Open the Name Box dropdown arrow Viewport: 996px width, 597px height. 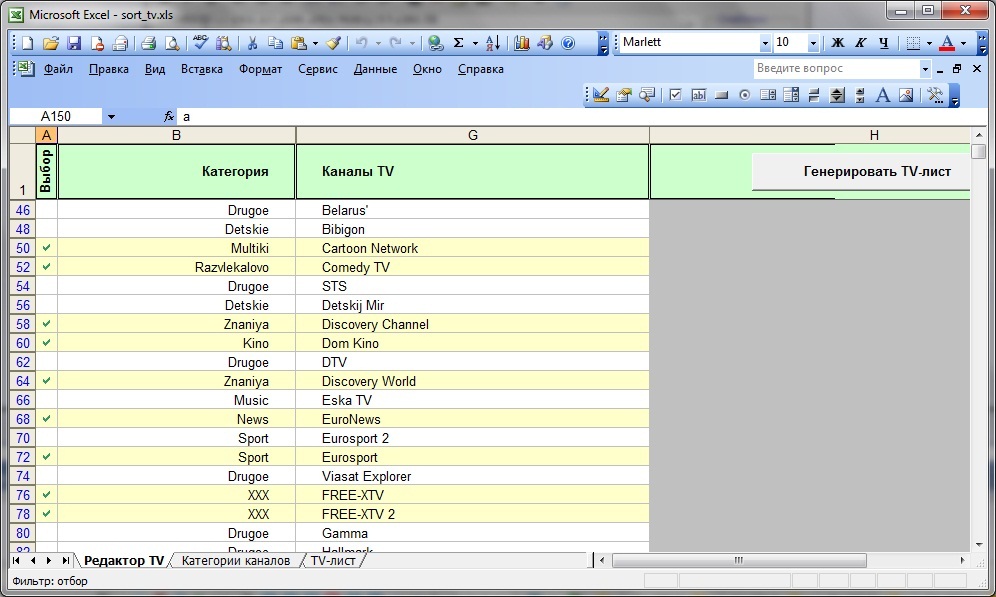[x=111, y=116]
